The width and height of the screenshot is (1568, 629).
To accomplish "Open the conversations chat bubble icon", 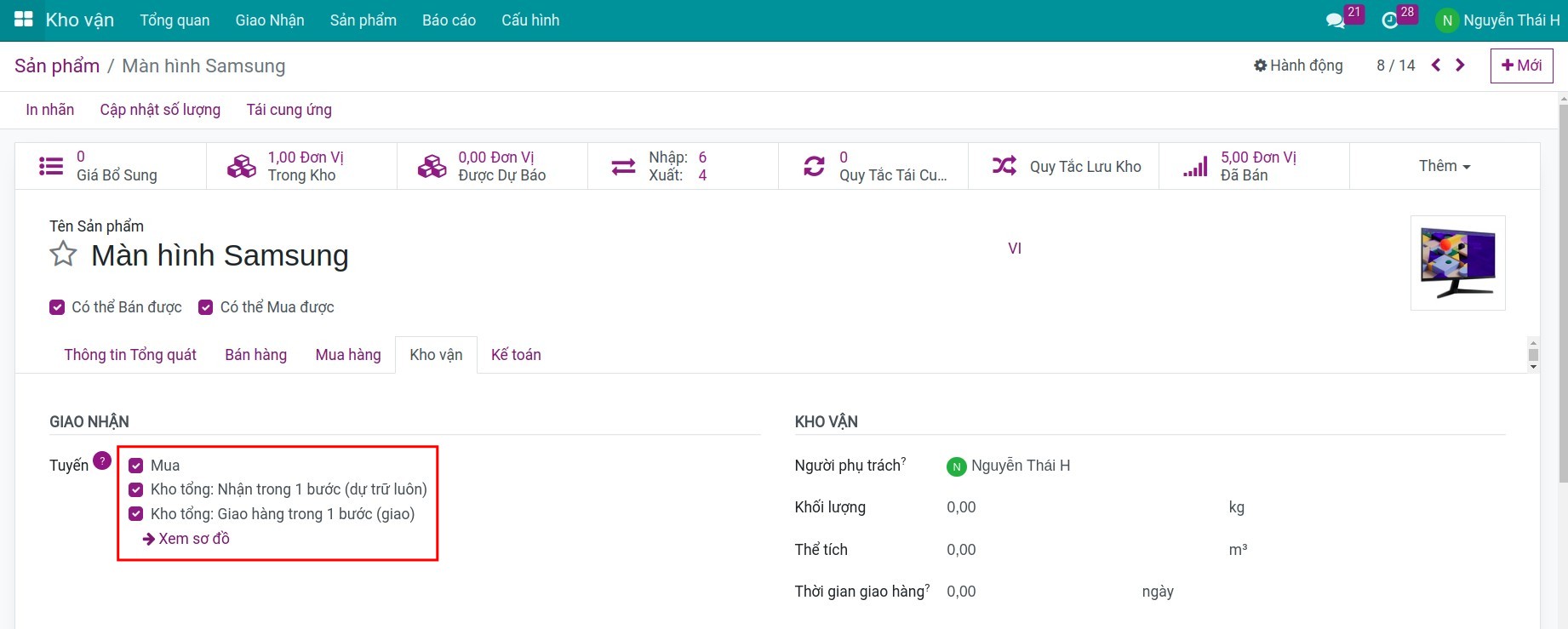I will 1335,20.
